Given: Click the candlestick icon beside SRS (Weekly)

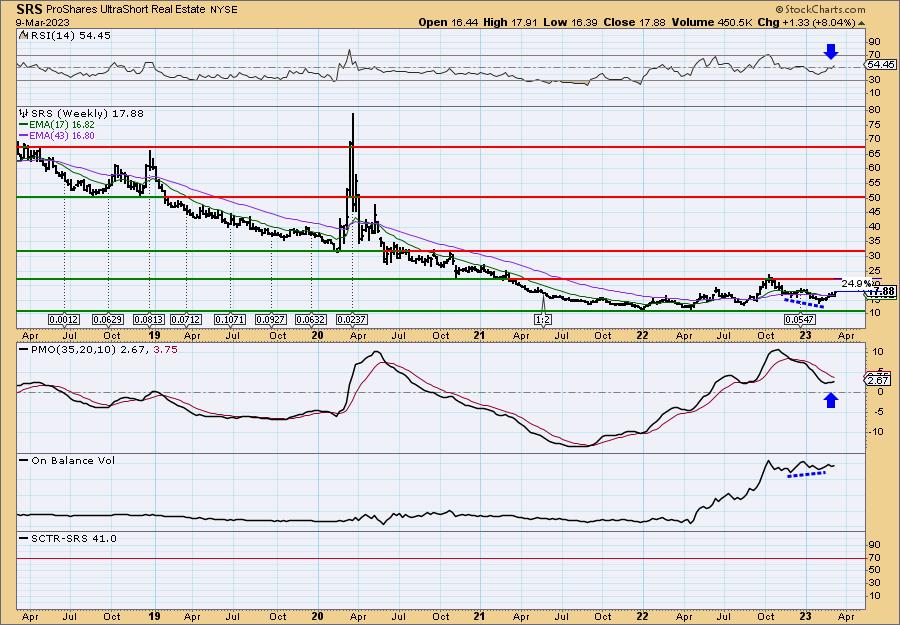Looking at the screenshot, I should click(23, 114).
